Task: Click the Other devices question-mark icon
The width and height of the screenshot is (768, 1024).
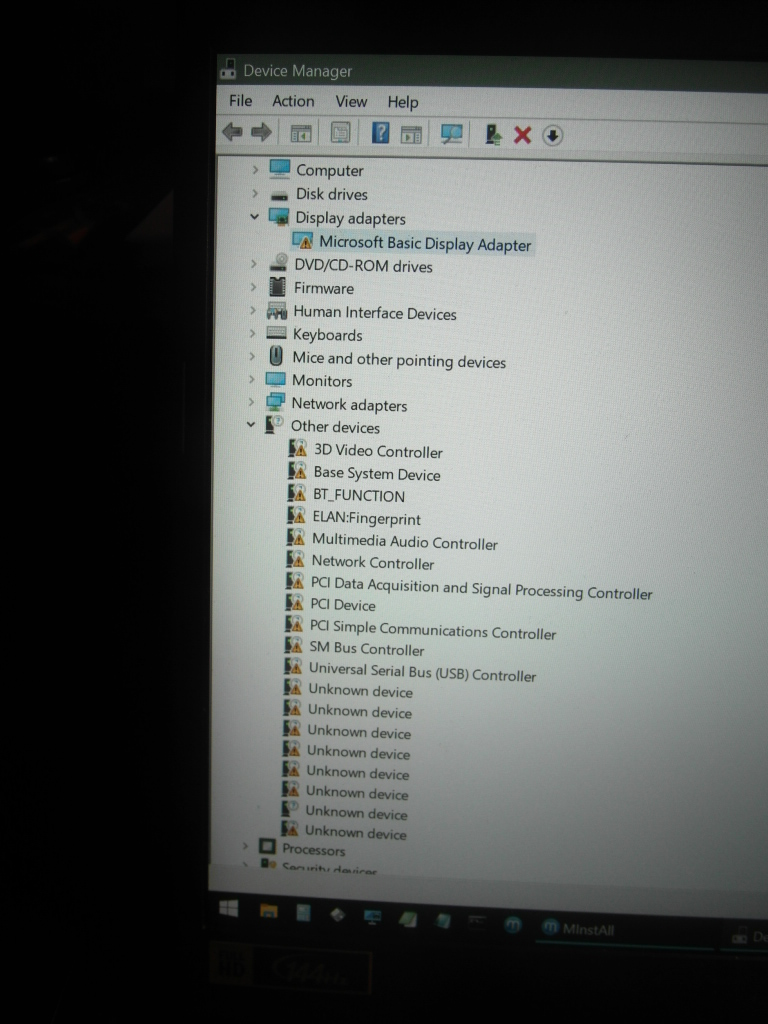Action: tap(274, 424)
